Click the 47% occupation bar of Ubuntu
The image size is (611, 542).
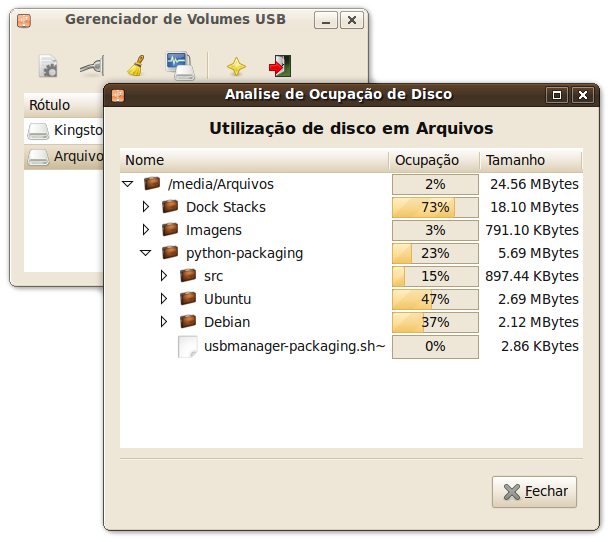[x=435, y=299]
